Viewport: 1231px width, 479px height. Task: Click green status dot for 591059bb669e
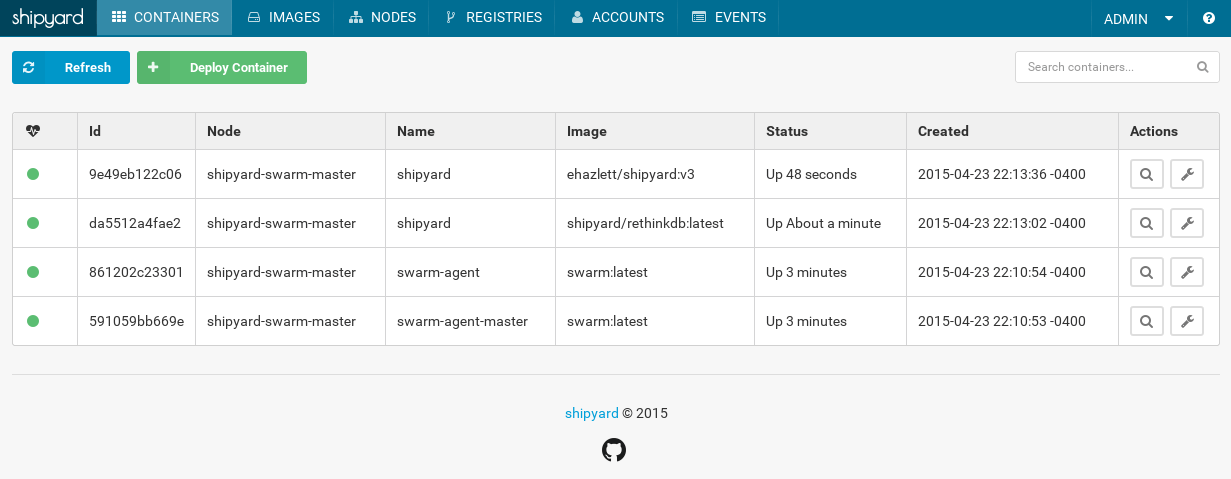point(33,321)
